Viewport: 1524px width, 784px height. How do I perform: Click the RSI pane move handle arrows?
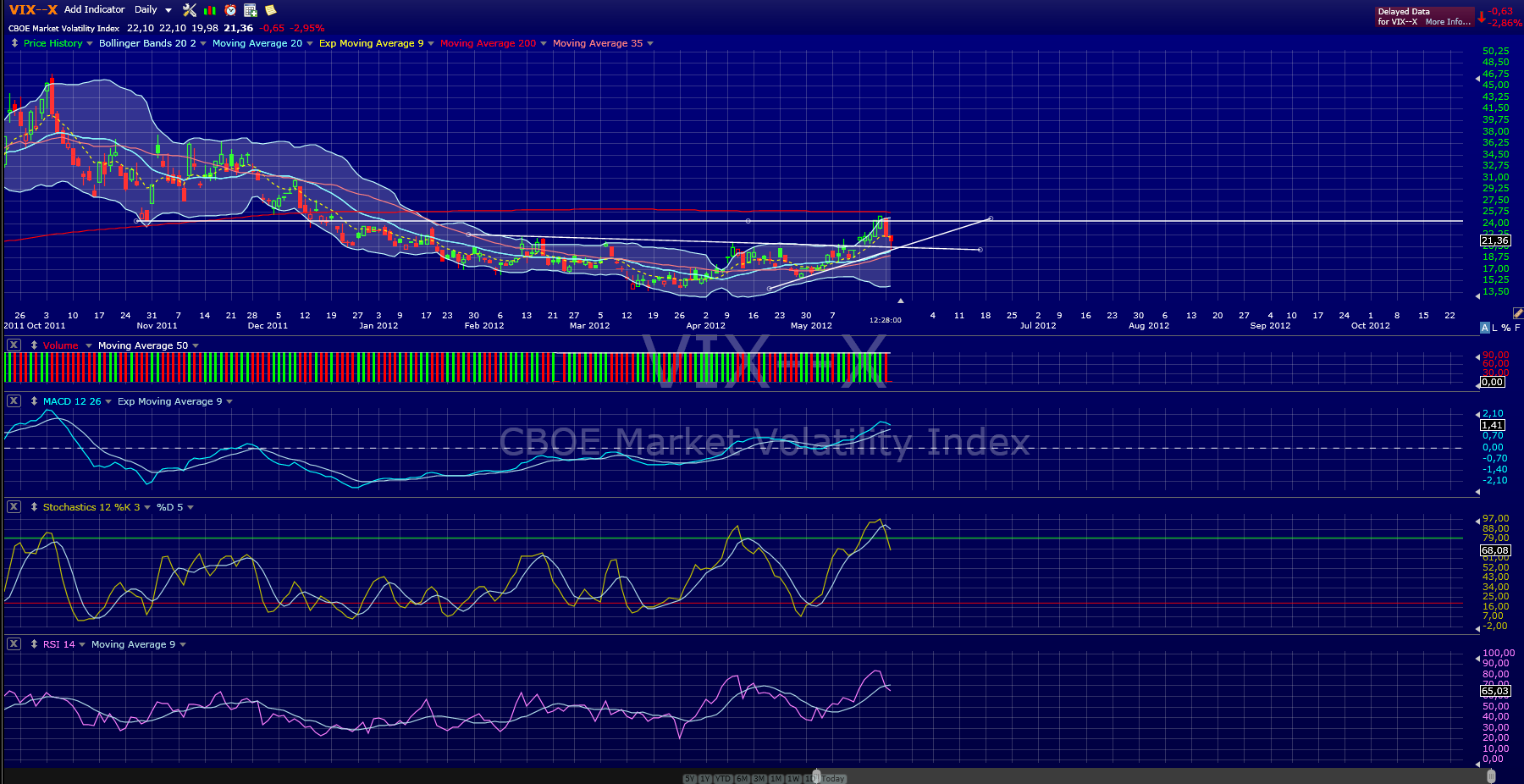(x=34, y=644)
